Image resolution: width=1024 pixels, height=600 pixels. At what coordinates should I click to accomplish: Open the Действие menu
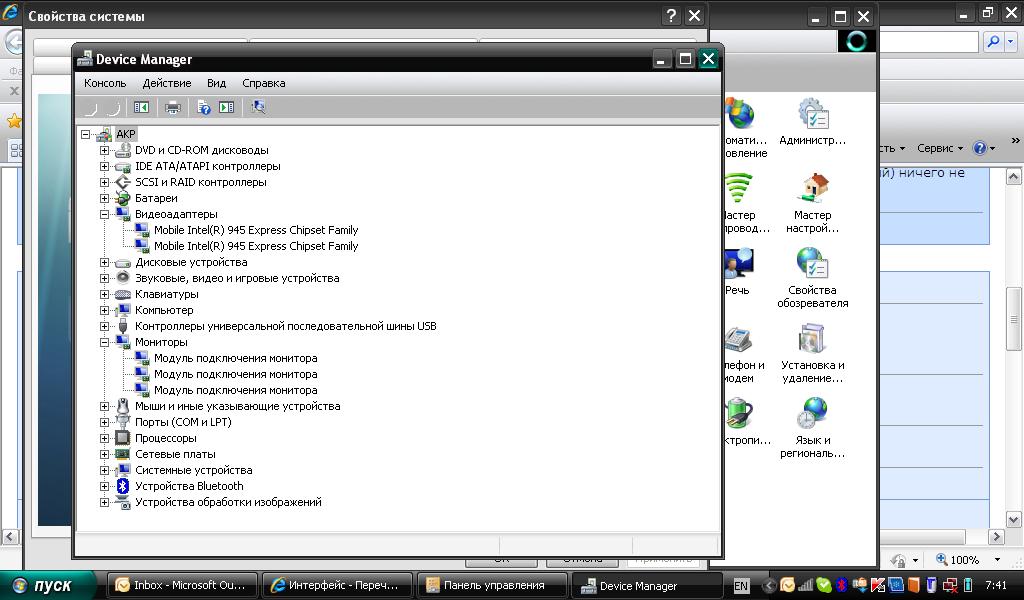(x=167, y=83)
